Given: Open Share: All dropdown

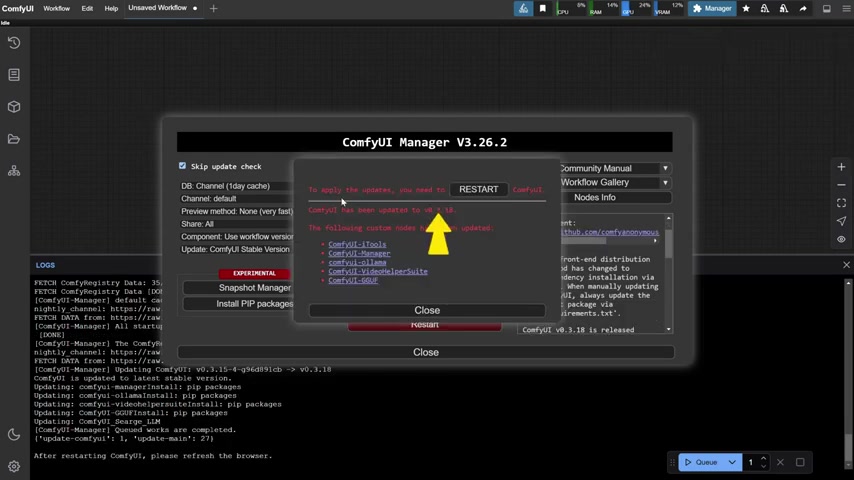Looking at the screenshot, I should point(236,224).
